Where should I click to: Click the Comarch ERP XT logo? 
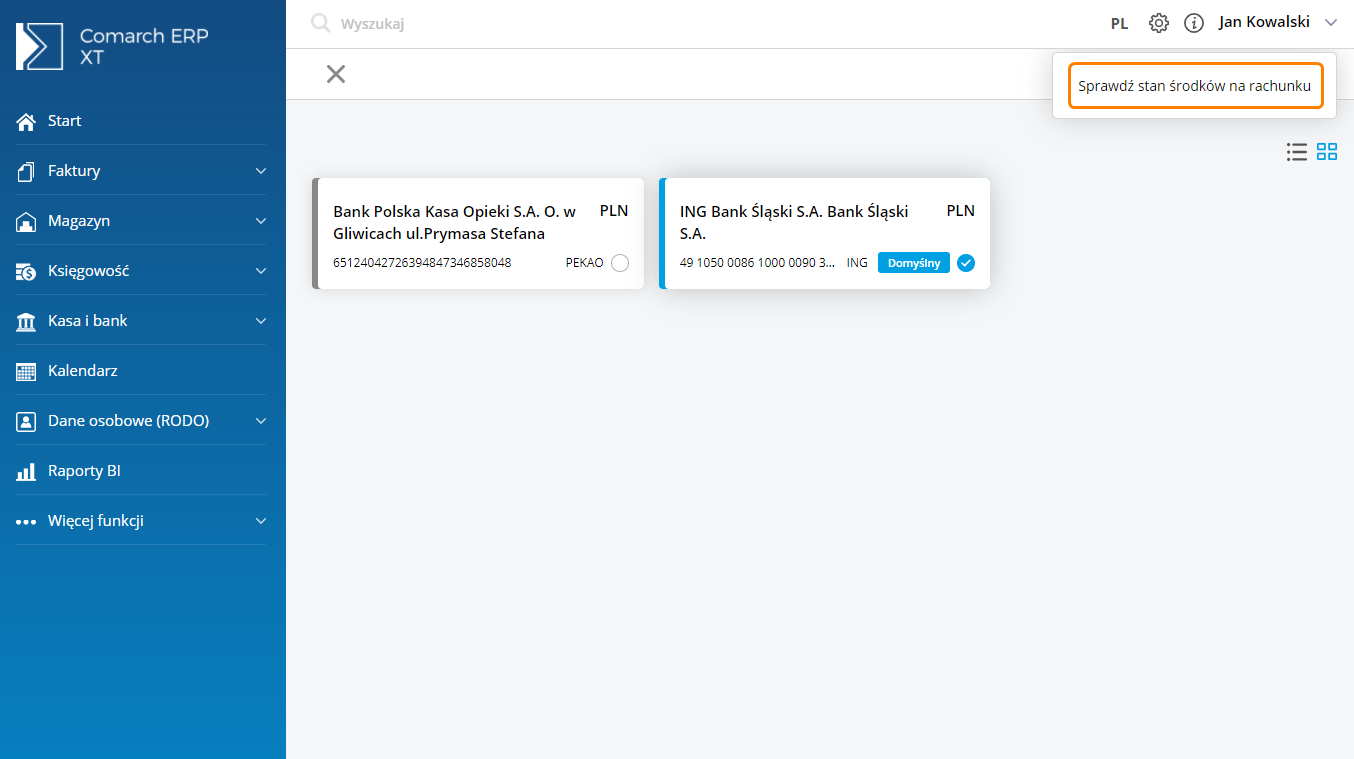(x=112, y=47)
